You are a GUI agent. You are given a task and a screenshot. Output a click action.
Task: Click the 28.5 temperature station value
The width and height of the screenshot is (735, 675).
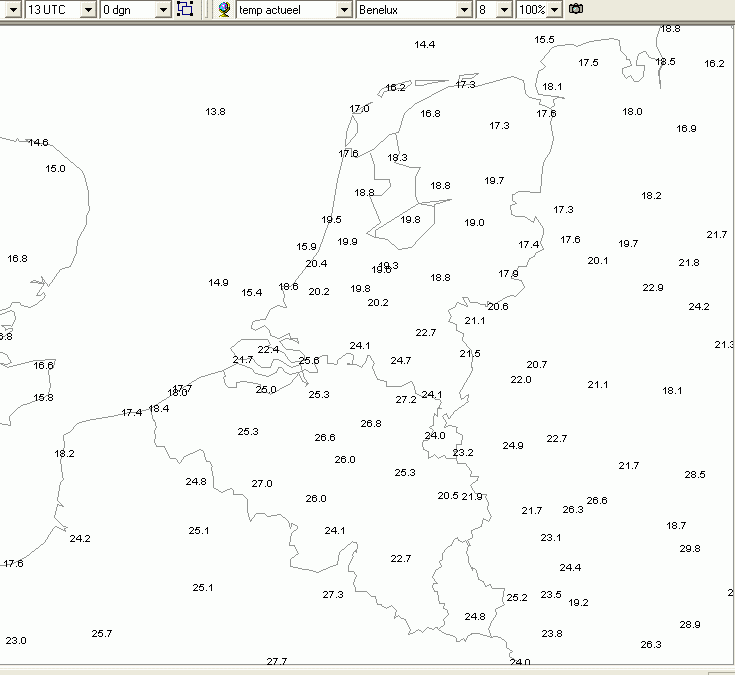[695, 474]
